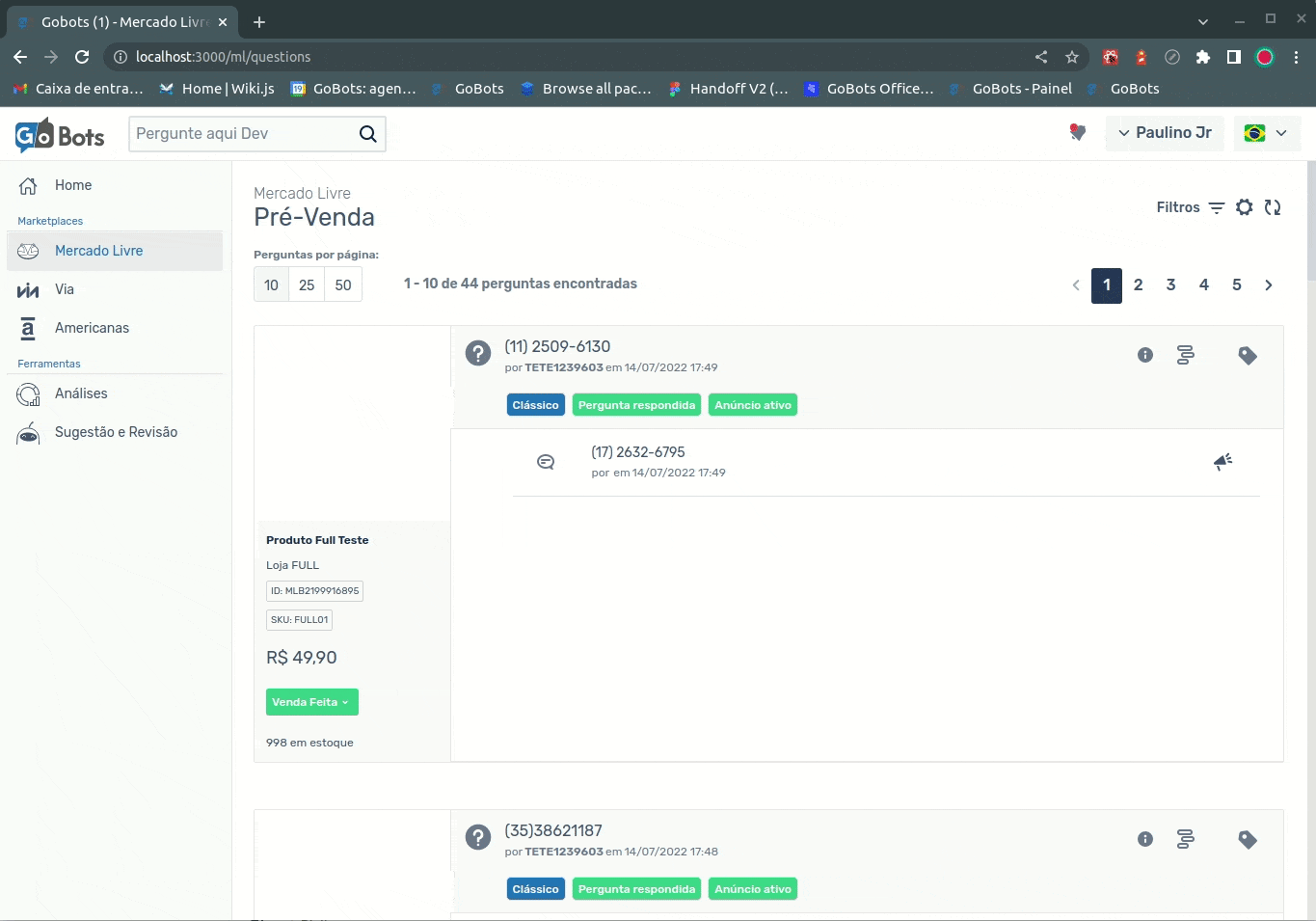Open Caixa de entrada bookmark
The height and width of the screenshot is (921, 1316).
point(78,89)
